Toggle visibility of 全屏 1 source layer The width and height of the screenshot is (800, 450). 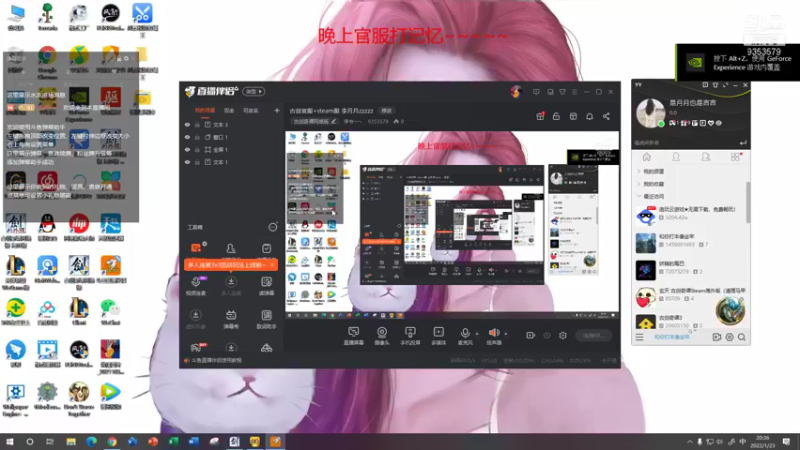(x=187, y=149)
